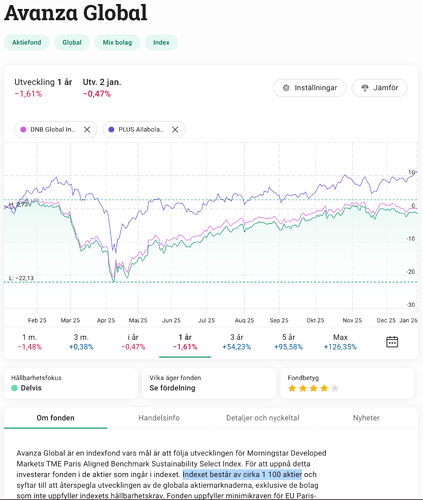Click highlighted text 'Indexet består av cirka 1 100 aktier'
423x500 pixels.
point(242,474)
